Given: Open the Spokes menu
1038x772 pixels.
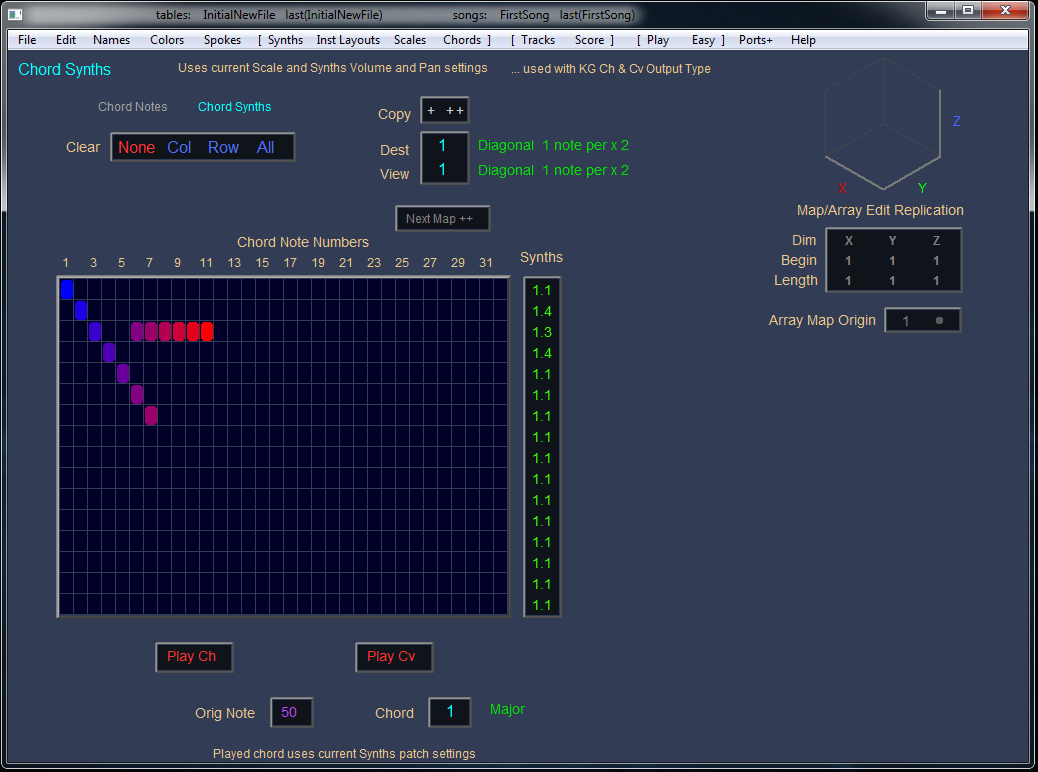Looking at the screenshot, I should (222, 40).
